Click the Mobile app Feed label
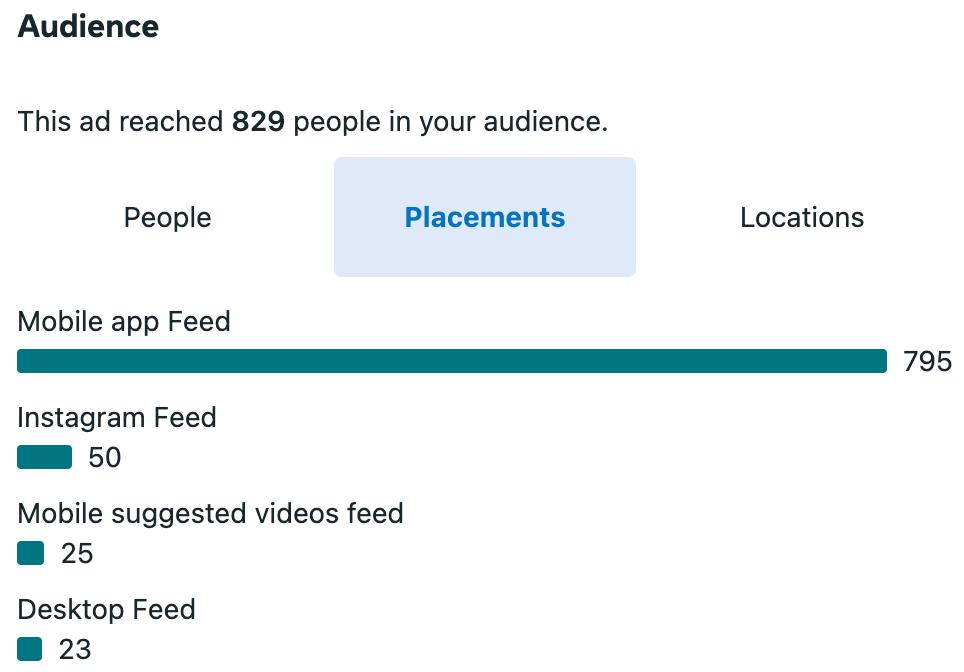964x672 pixels. [x=124, y=322]
